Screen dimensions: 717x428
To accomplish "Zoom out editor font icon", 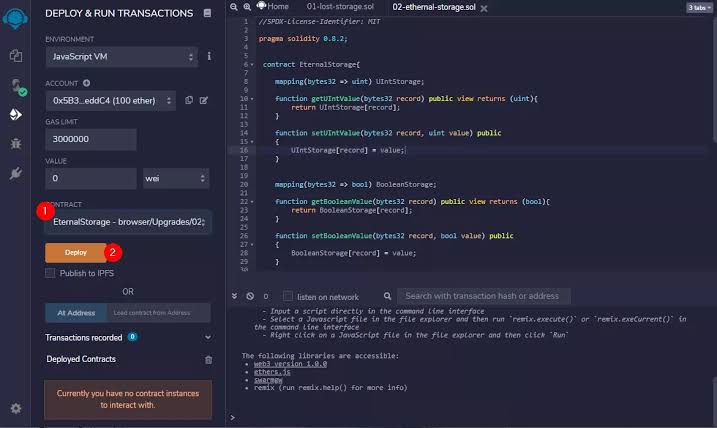I will (234, 7).
